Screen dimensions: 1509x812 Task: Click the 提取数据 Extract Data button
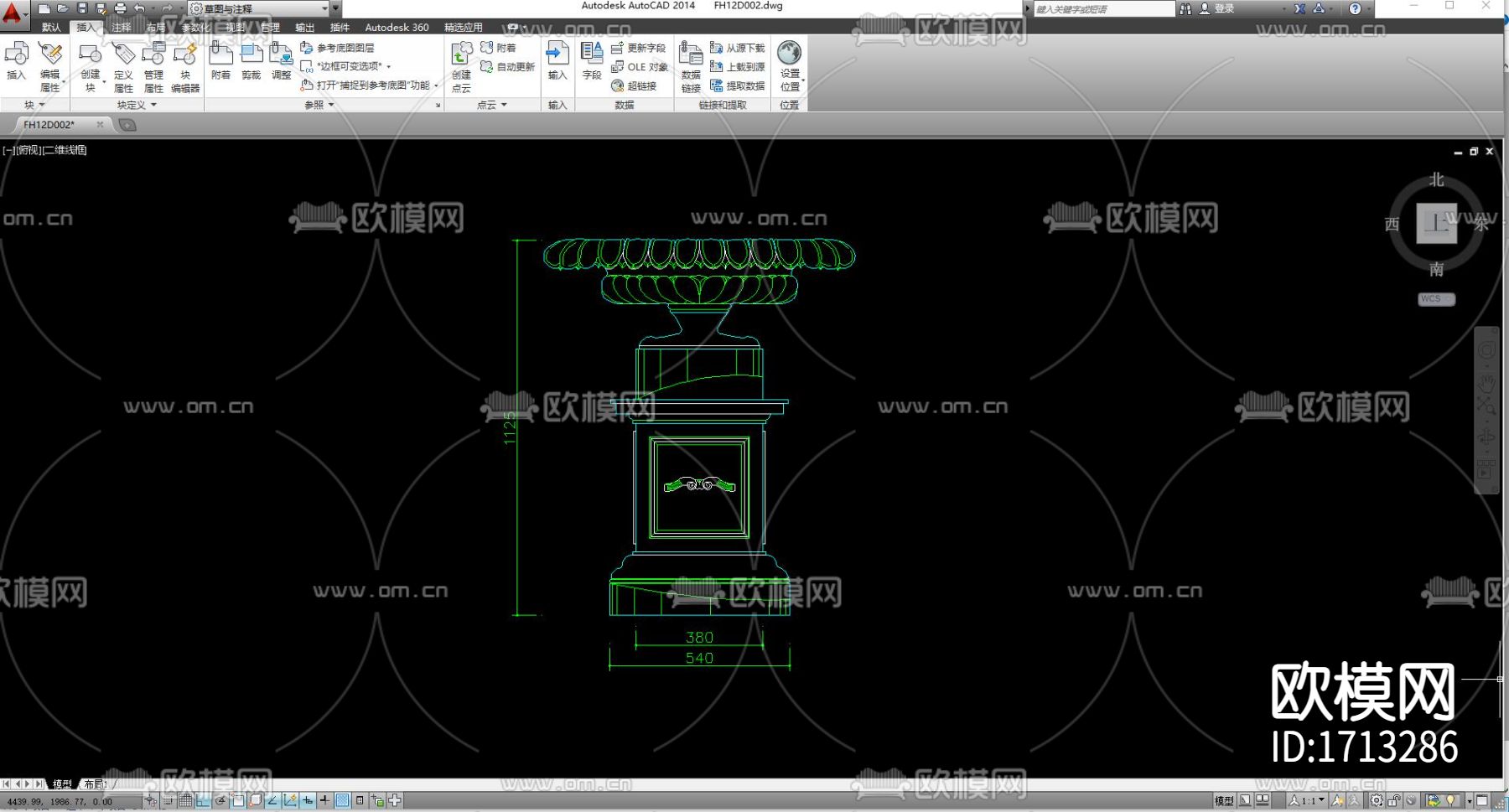[738, 85]
